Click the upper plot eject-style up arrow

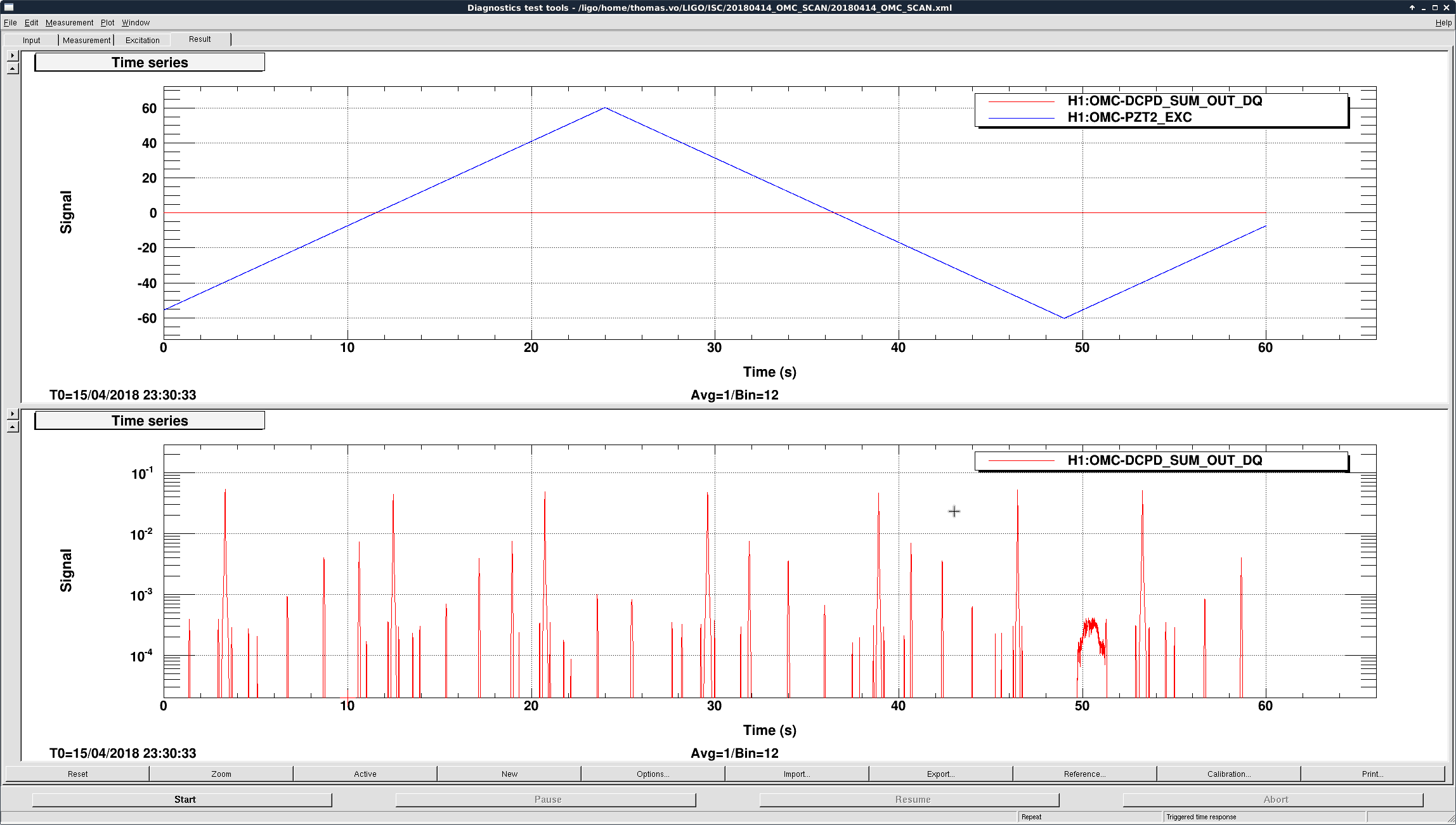point(12,68)
